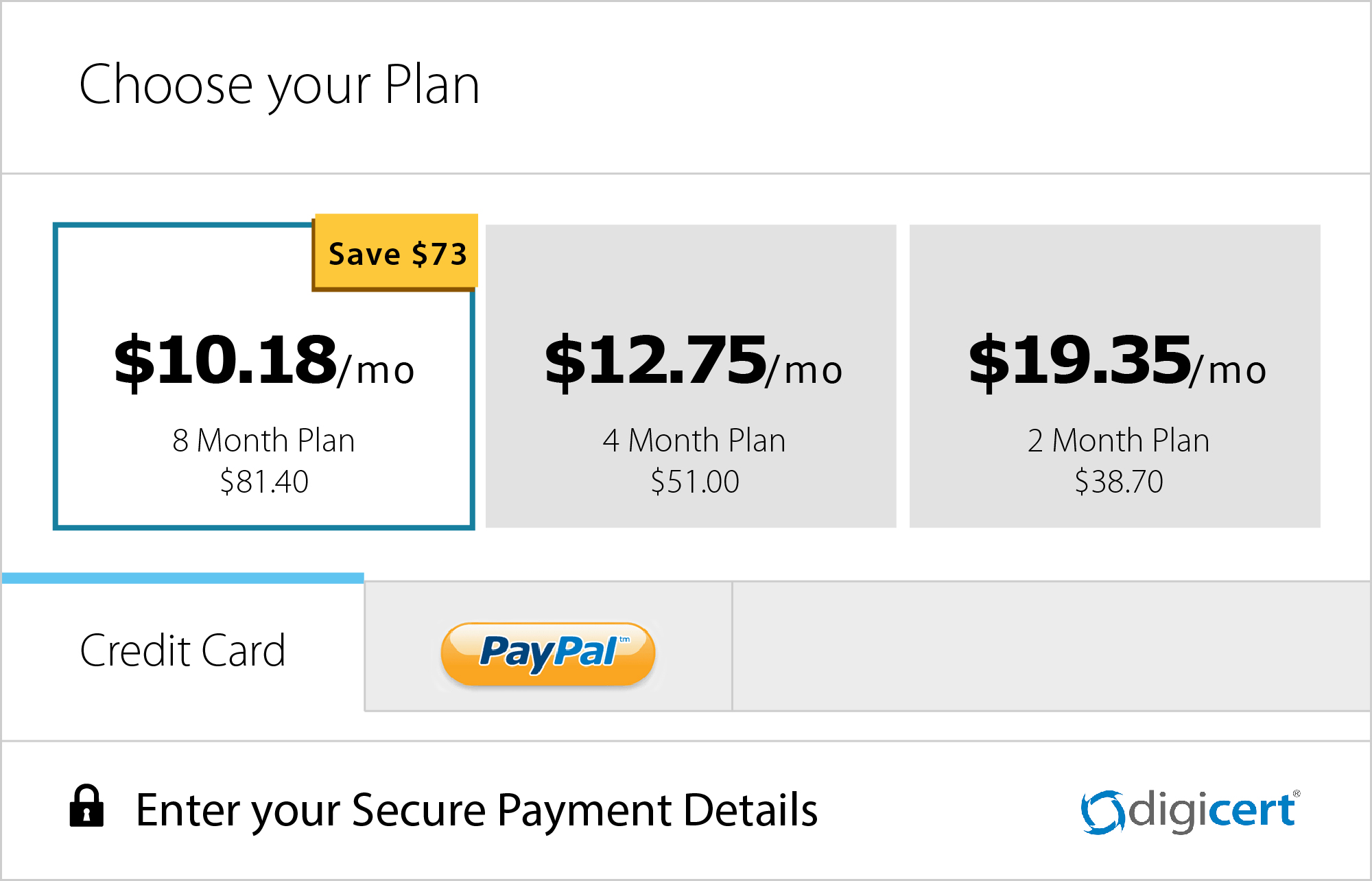Image resolution: width=1372 pixels, height=881 pixels.
Task: Click the $51.00 total under 4 Month Plan
Action: coord(695,482)
